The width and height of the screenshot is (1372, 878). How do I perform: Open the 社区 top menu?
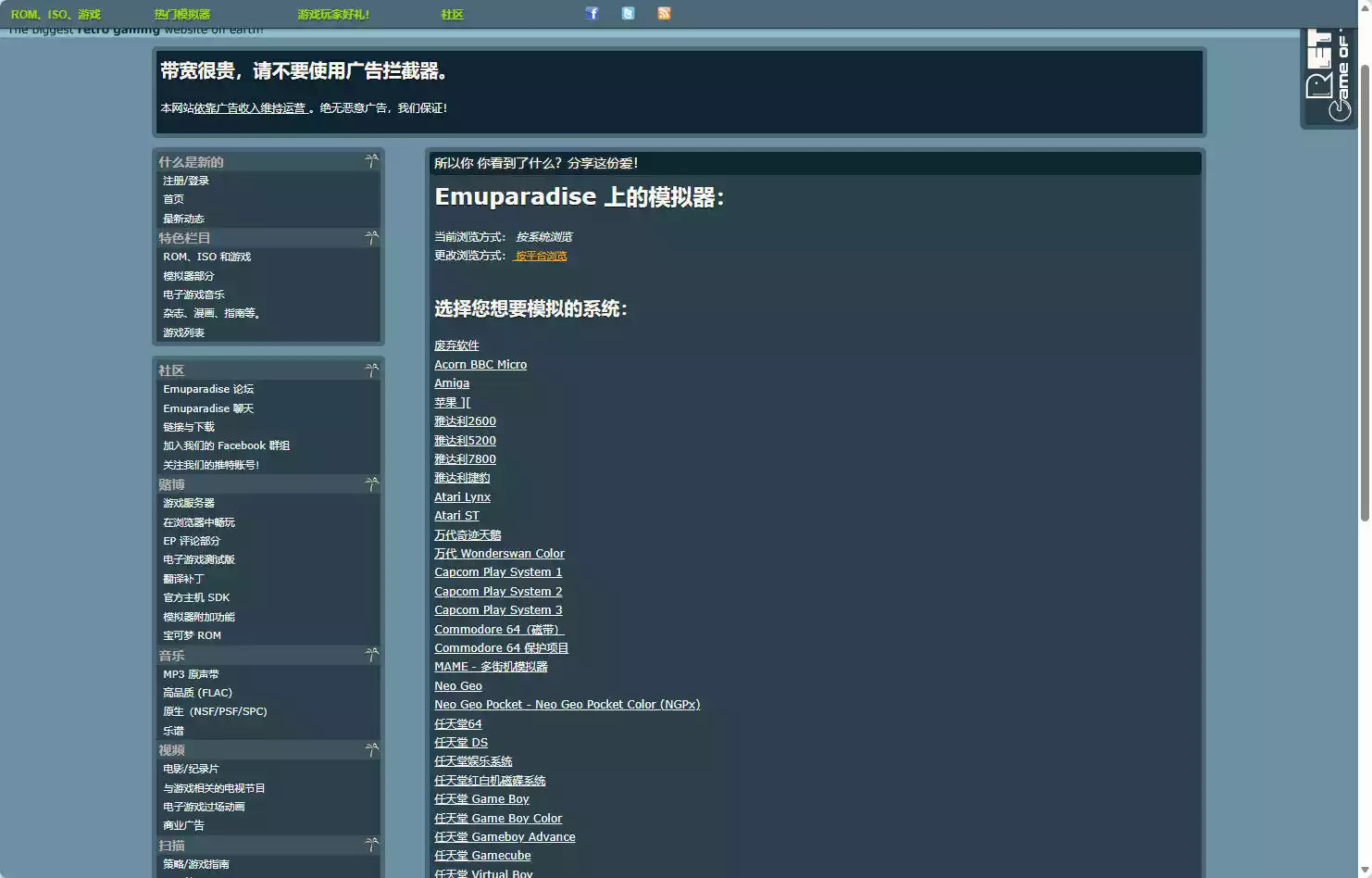point(452,14)
